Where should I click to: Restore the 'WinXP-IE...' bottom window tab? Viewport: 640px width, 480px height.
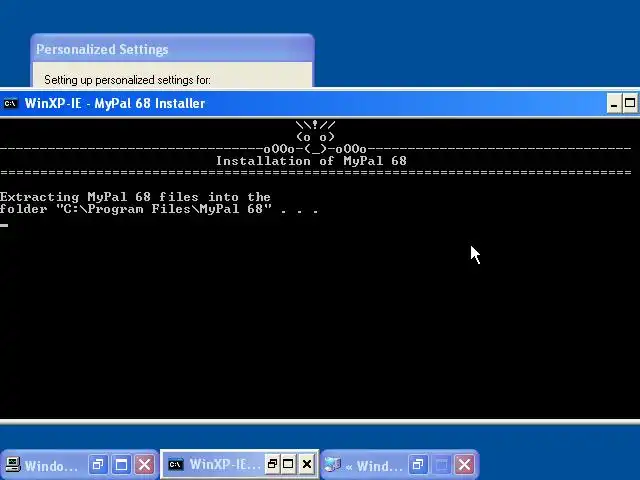pyautogui.click(x=272, y=464)
